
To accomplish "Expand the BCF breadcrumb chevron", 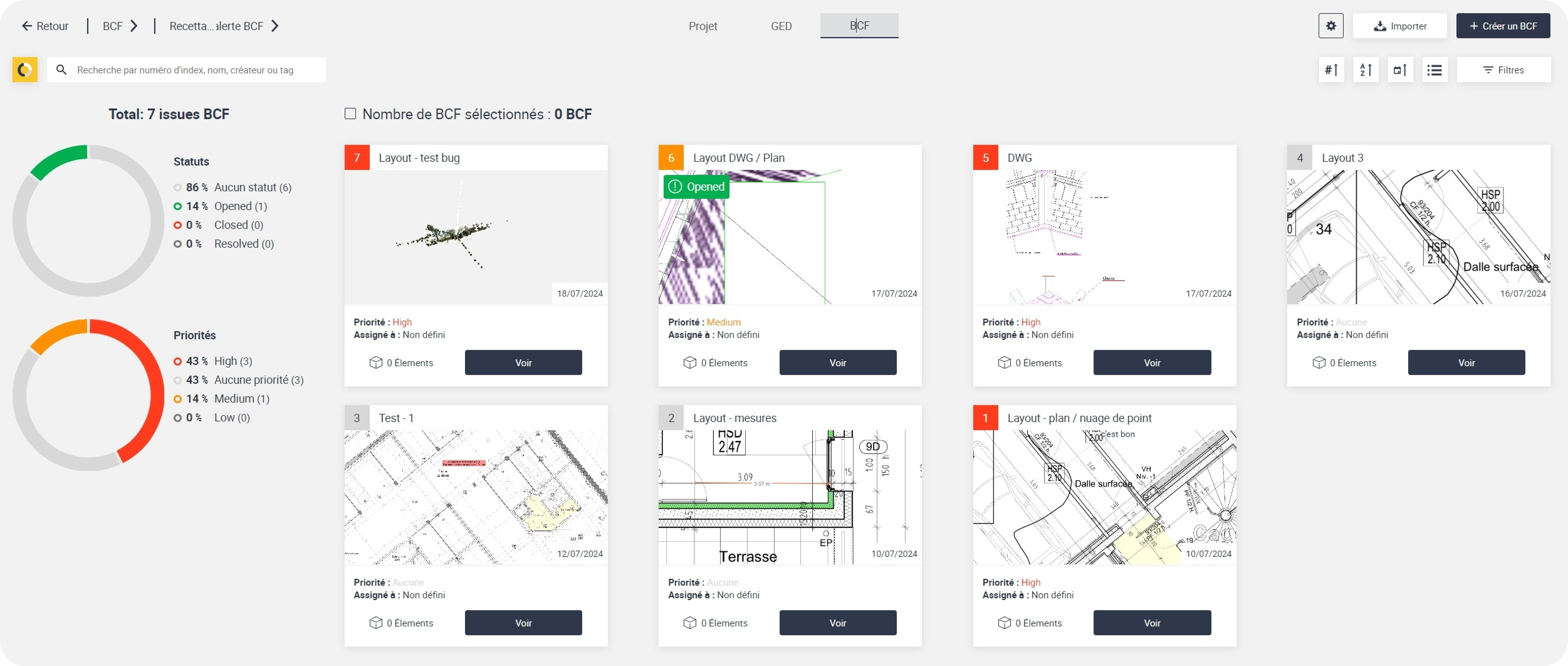I will pyautogui.click(x=134, y=26).
